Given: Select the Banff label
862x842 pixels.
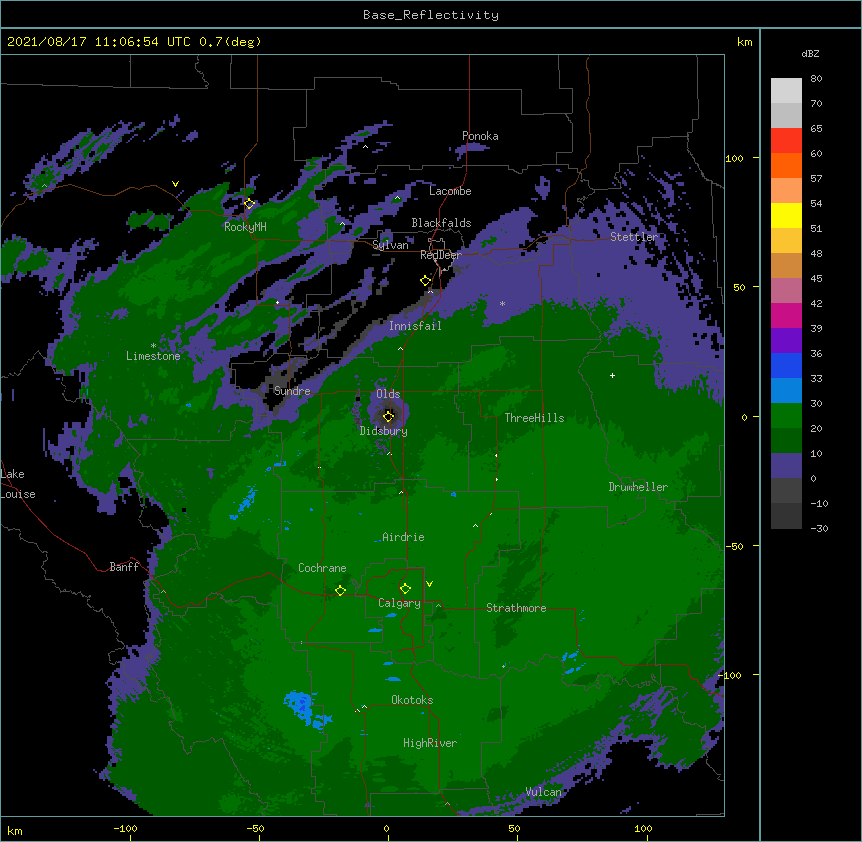Looking at the screenshot, I should pyautogui.click(x=124, y=567).
